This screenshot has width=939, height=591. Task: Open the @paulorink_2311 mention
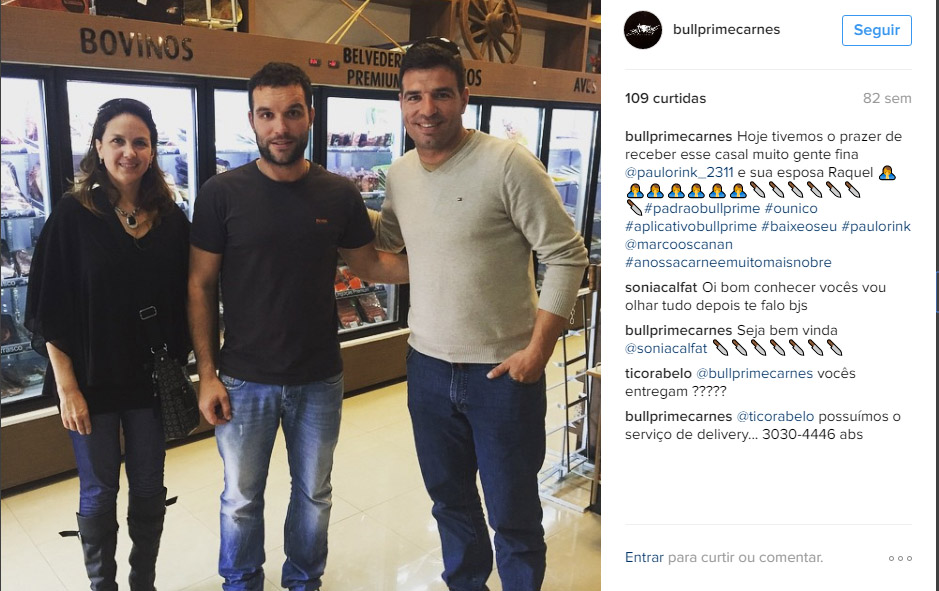679,172
